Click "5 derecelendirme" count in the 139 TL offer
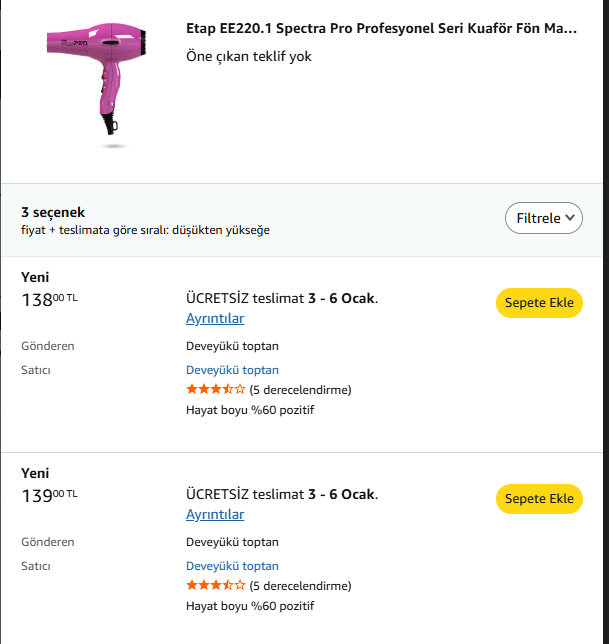Image resolution: width=609 pixels, height=644 pixels. 300,586
